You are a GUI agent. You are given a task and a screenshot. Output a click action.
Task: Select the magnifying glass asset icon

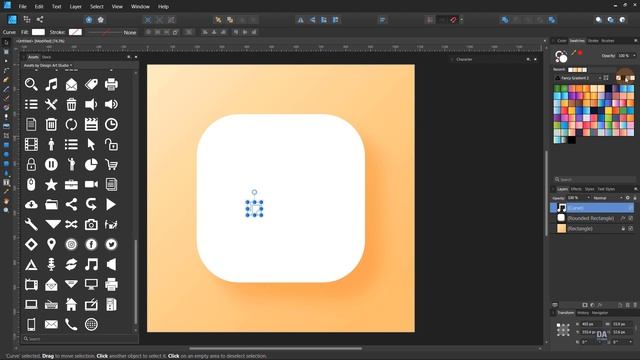(31, 84)
